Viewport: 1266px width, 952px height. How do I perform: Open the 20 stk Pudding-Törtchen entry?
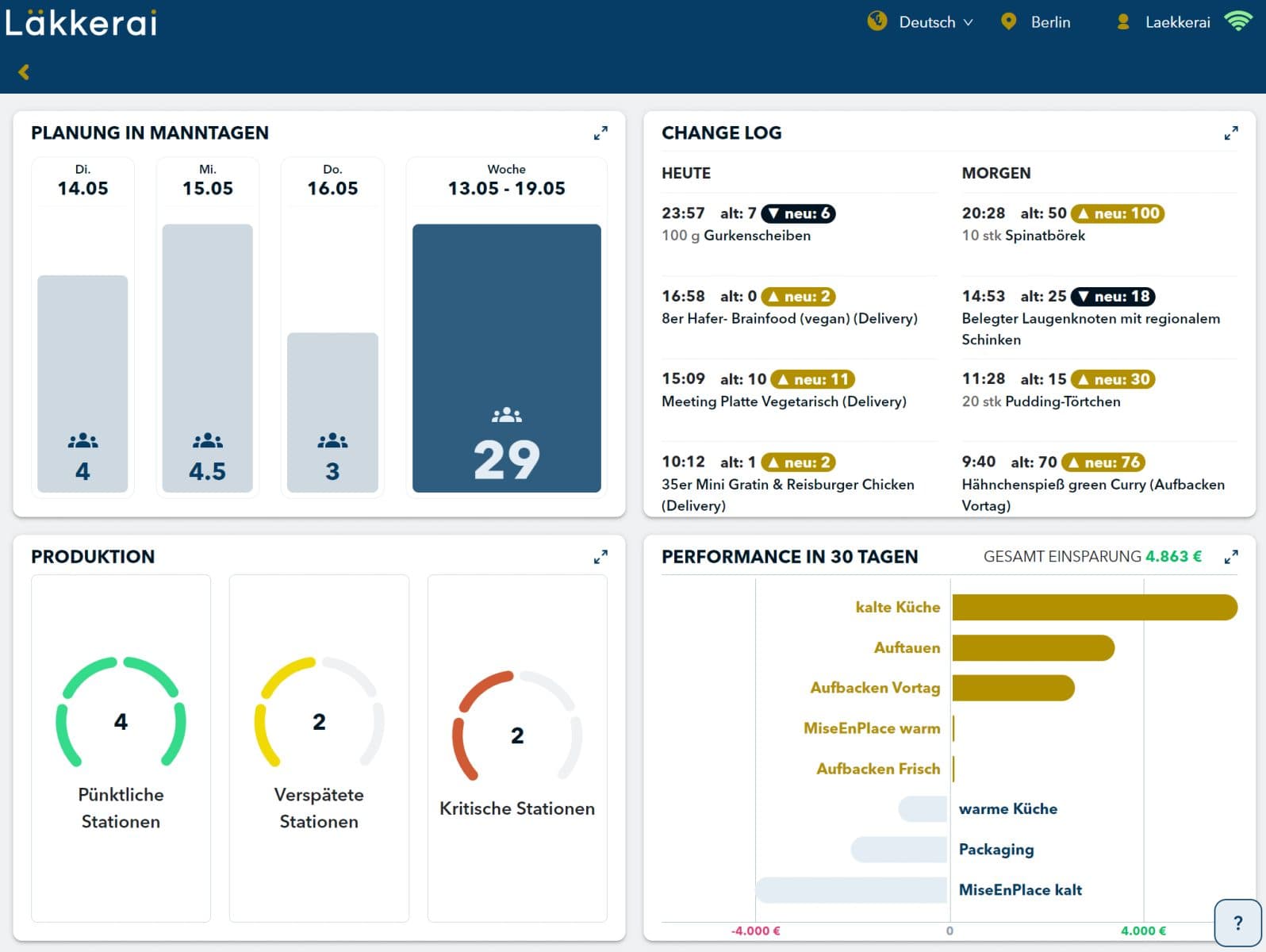1041,401
